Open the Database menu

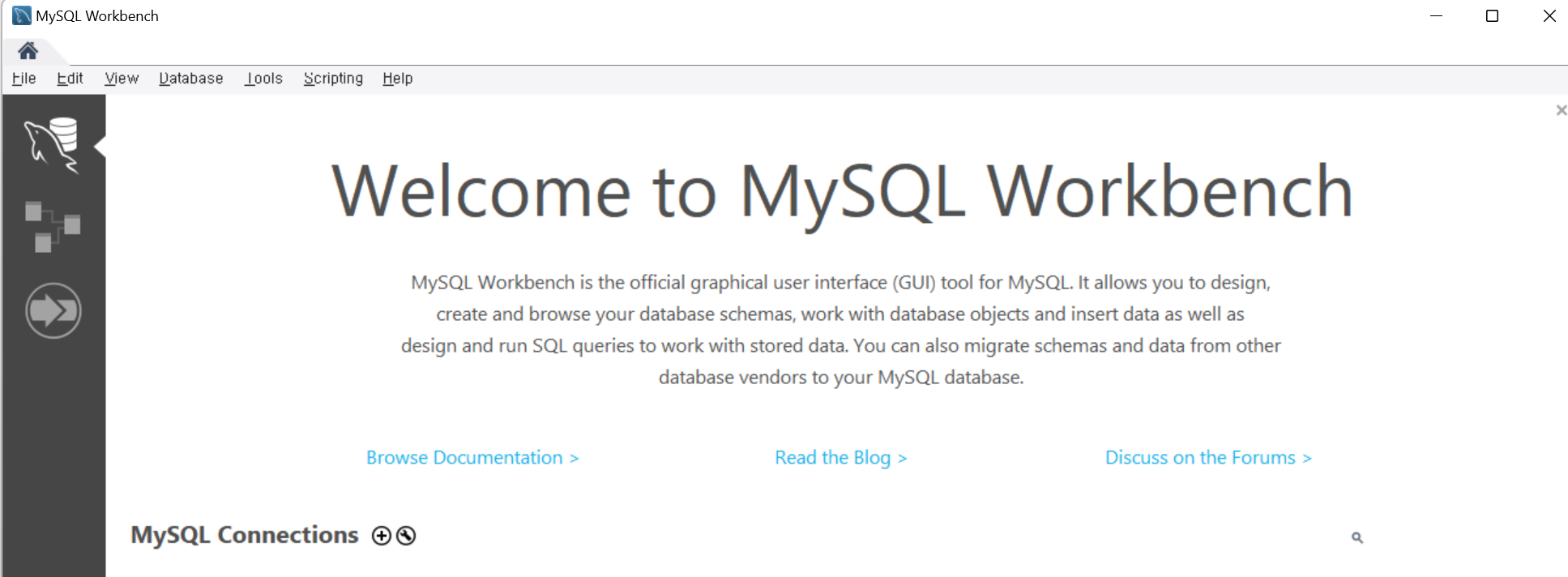pyautogui.click(x=191, y=79)
